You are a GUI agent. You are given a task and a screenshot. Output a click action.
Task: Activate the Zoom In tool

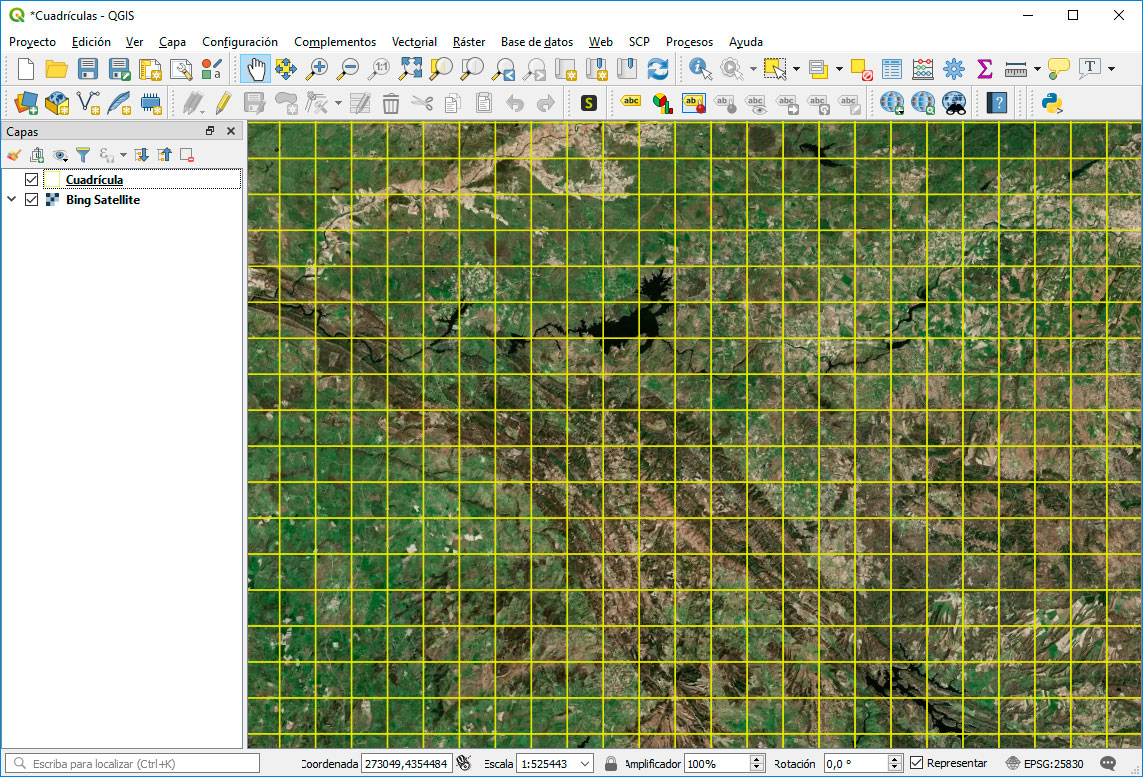(x=318, y=70)
